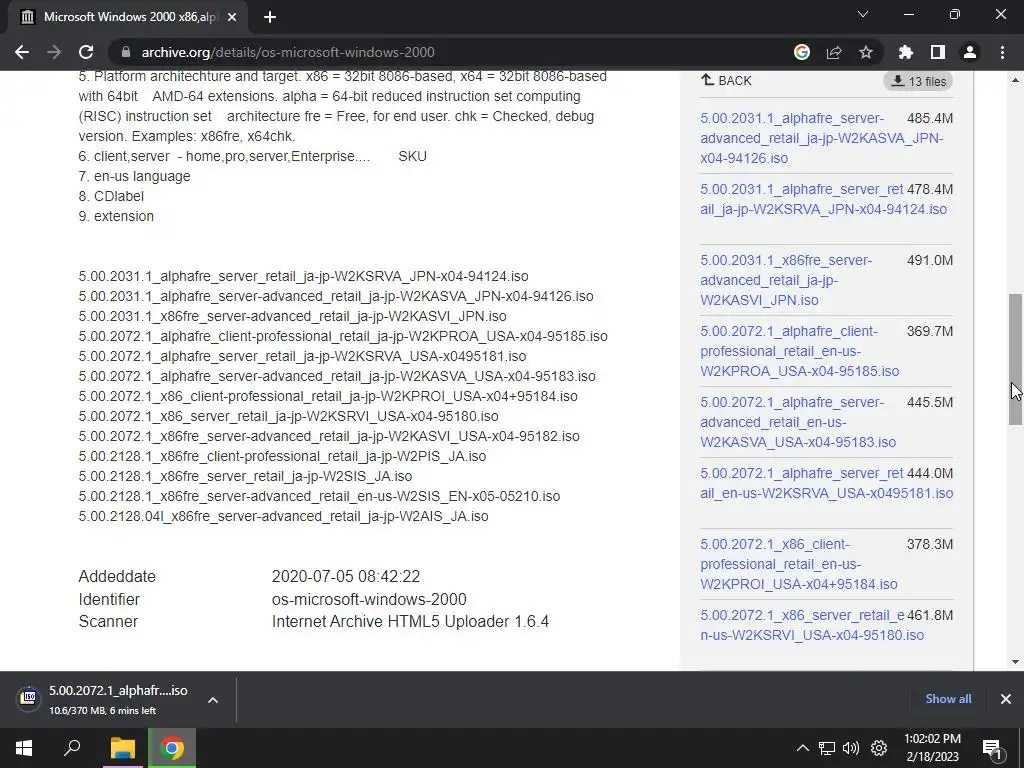The height and width of the screenshot is (768, 1024).
Task: Open 5.00.2072.1 x86 client-professional W2KPROI iso
Action: click(799, 564)
